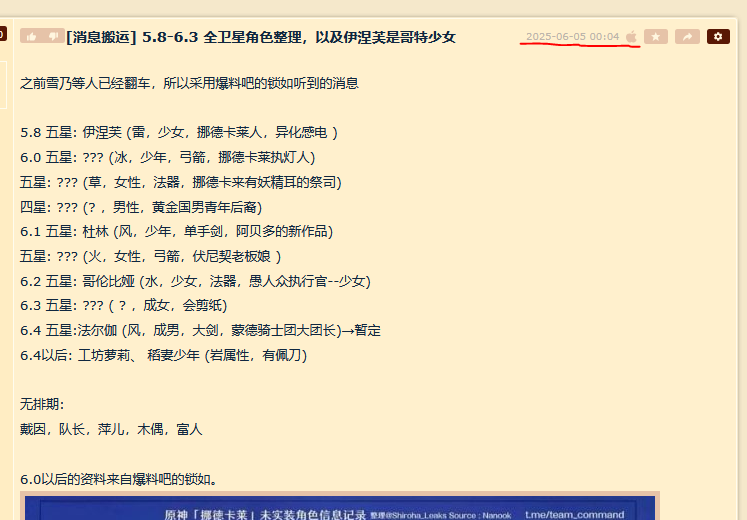
Task: Open the blue 挪德卡莱 character info image
Action: (340, 506)
